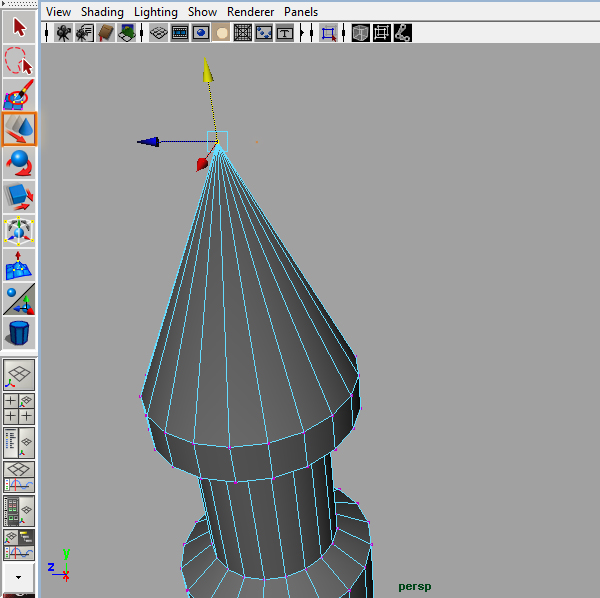Select the Show Manipulator tool
600x598 pixels.
click(19, 299)
